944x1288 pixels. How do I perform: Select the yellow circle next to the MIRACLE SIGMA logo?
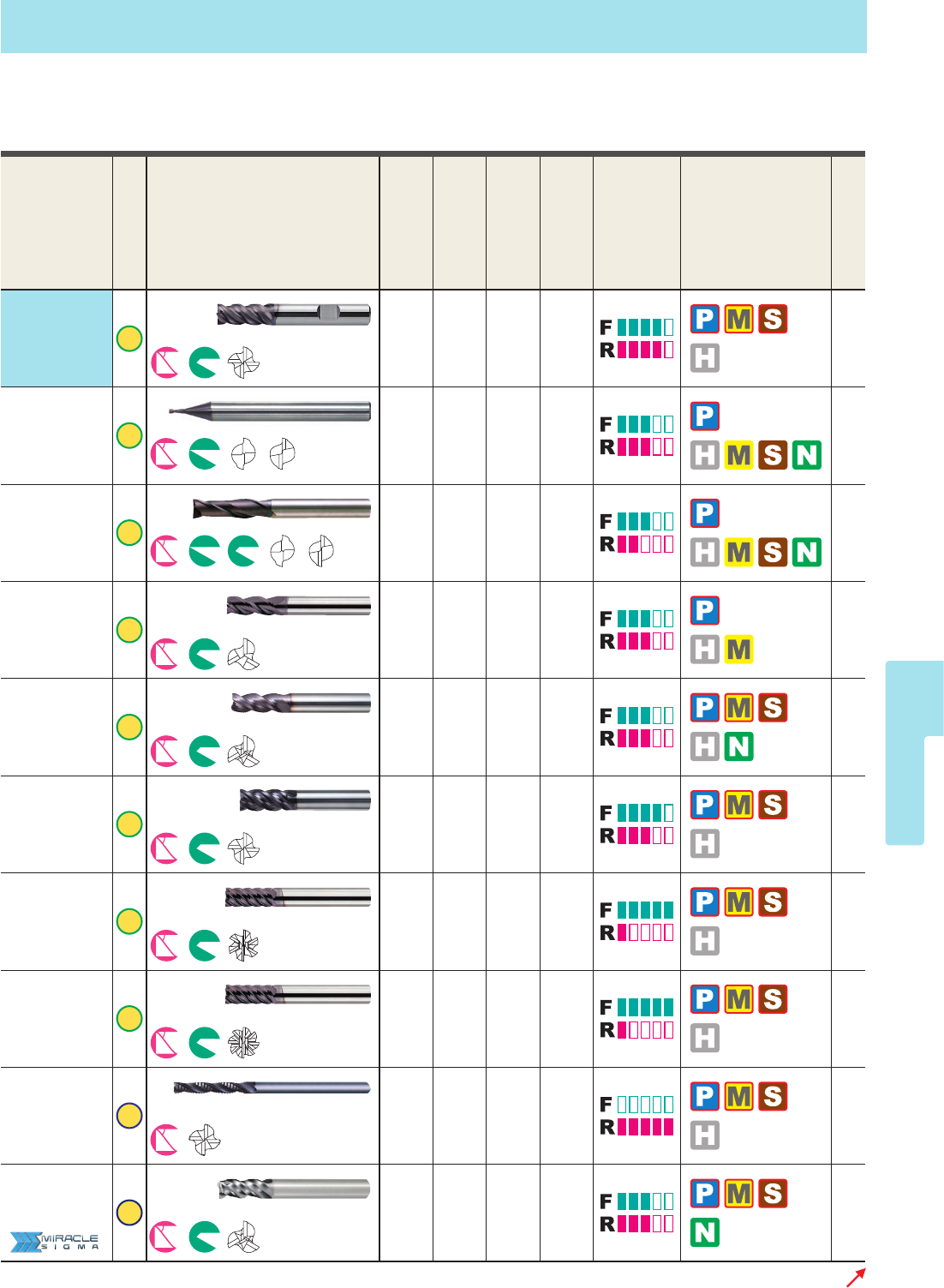(129, 1213)
